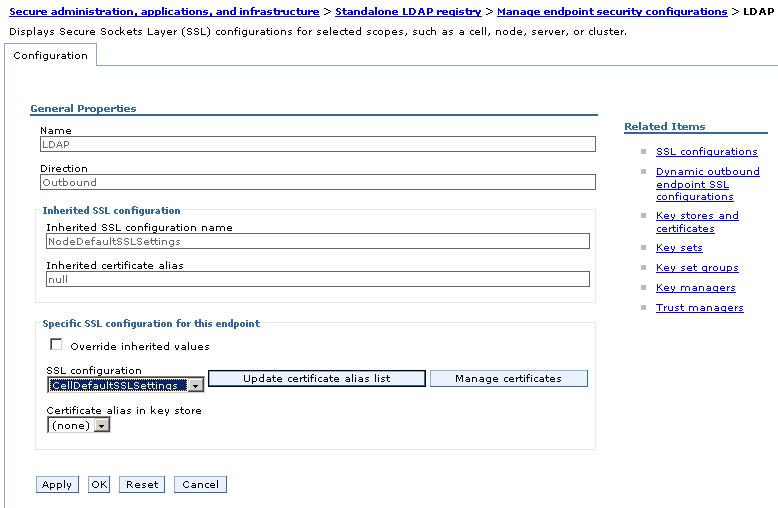This screenshot has height=508, width=778.
Task: Navigate to Standalone LDAP registry breadcrumb
Action: [408, 11]
